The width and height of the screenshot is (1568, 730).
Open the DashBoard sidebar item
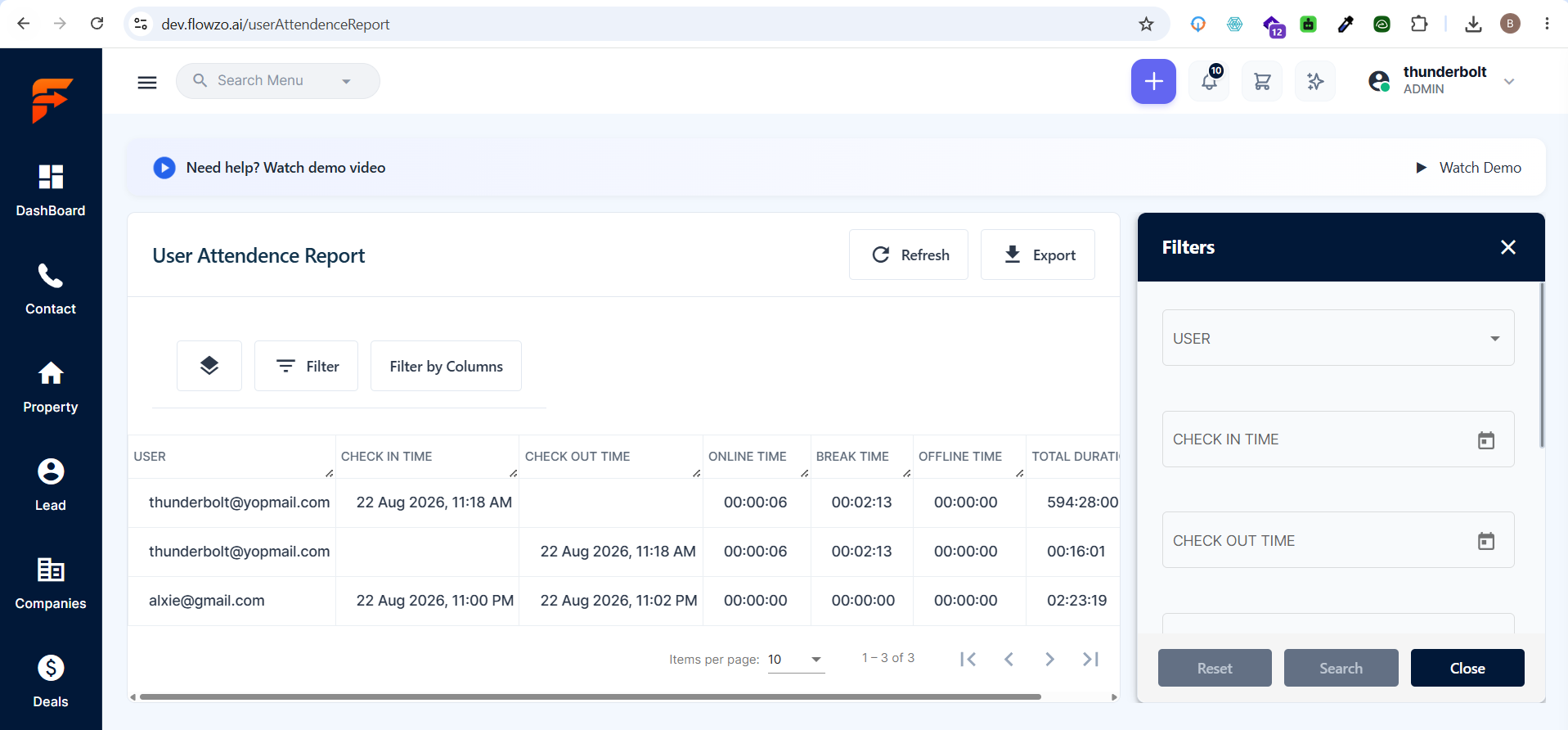point(51,191)
